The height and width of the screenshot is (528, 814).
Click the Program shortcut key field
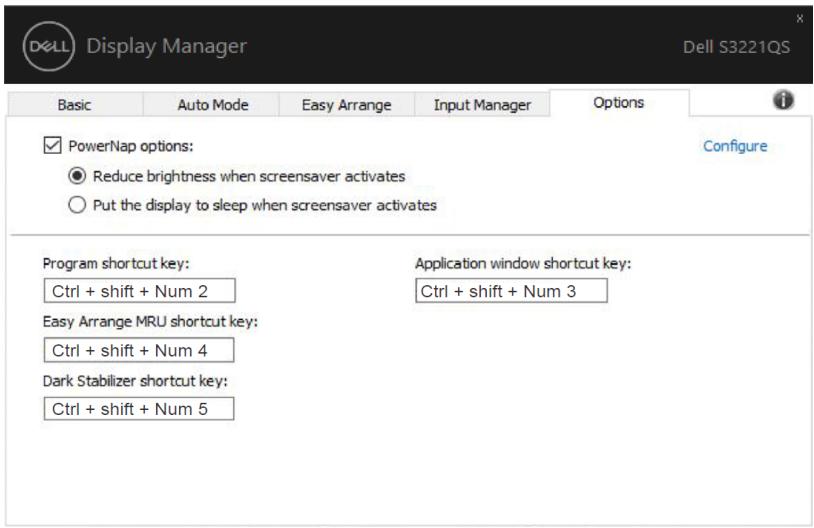click(140, 291)
